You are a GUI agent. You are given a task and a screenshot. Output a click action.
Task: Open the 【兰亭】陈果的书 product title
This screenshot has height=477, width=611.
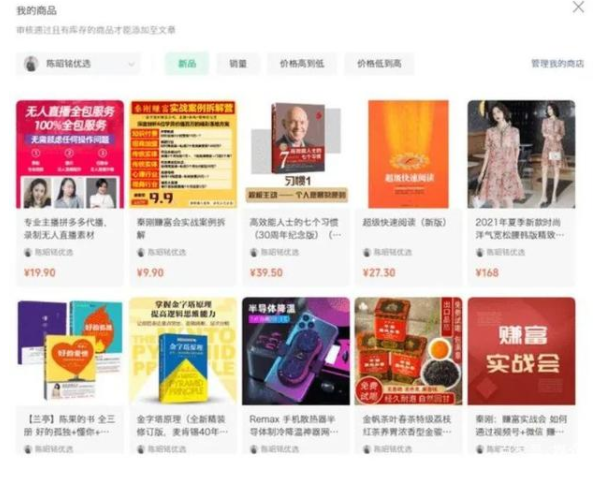70,425
